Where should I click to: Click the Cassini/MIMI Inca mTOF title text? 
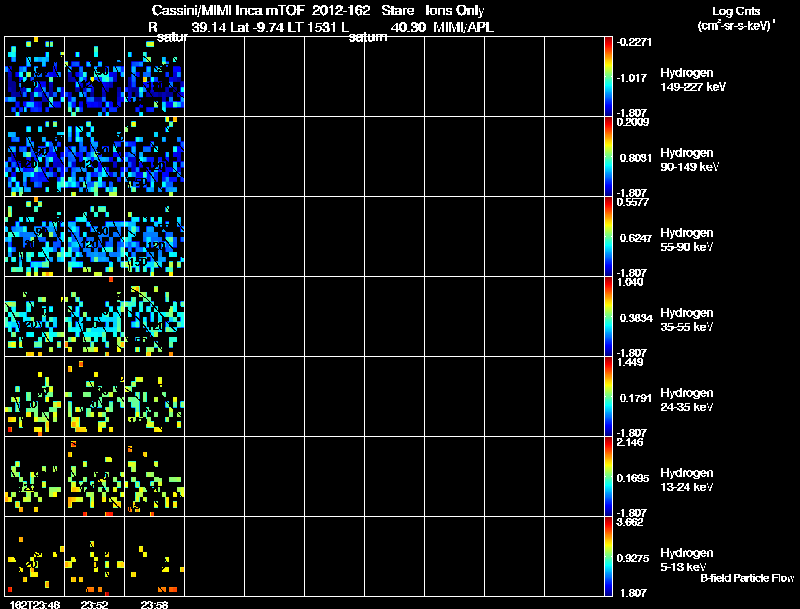[x=228, y=10]
